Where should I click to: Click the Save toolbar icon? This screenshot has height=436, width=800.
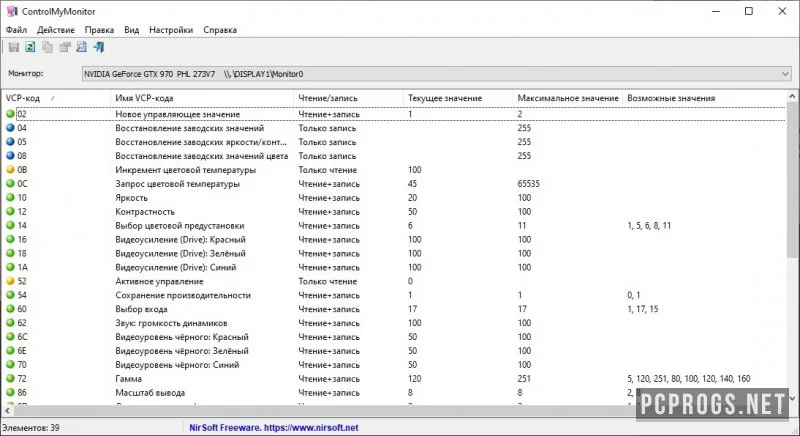(x=14, y=47)
